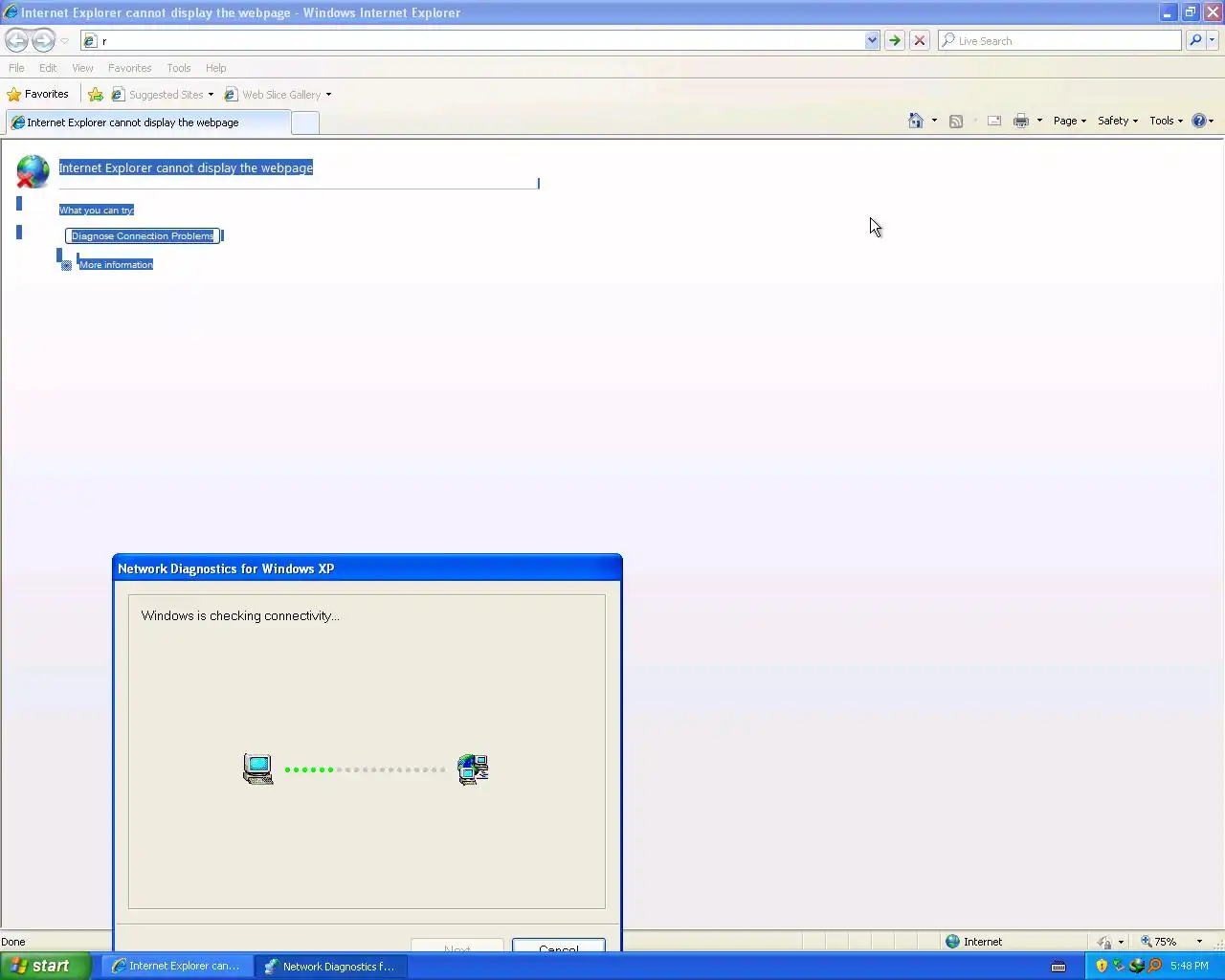Select the 'cannot display the webpage' tab
1225x980 pixels.
tap(147, 122)
